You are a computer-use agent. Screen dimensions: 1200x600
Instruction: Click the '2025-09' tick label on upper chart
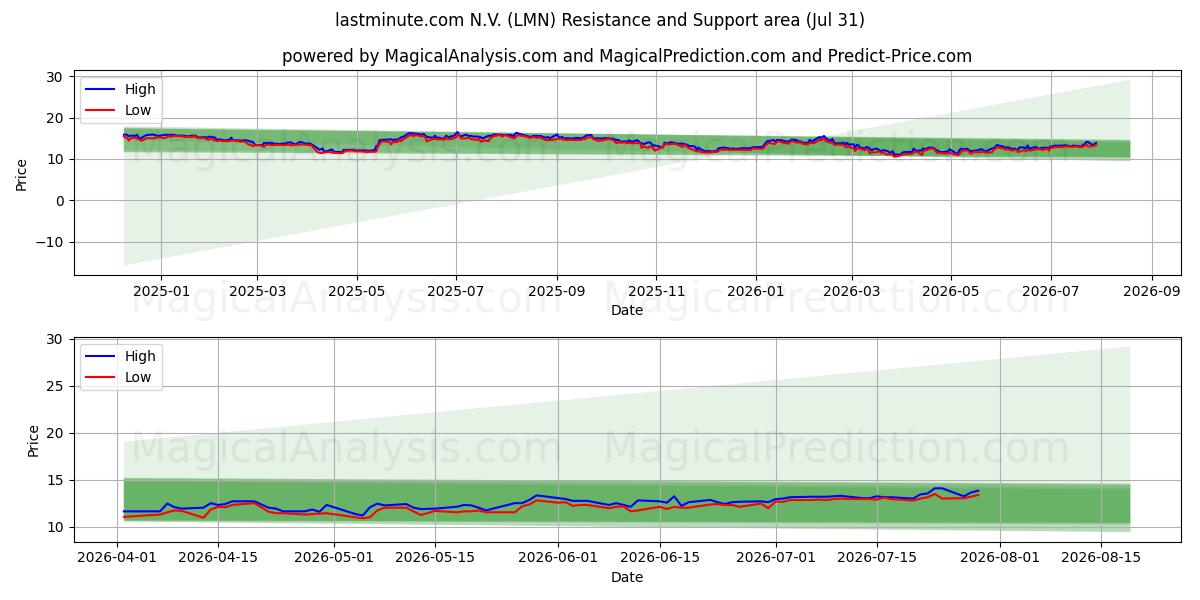(557, 291)
